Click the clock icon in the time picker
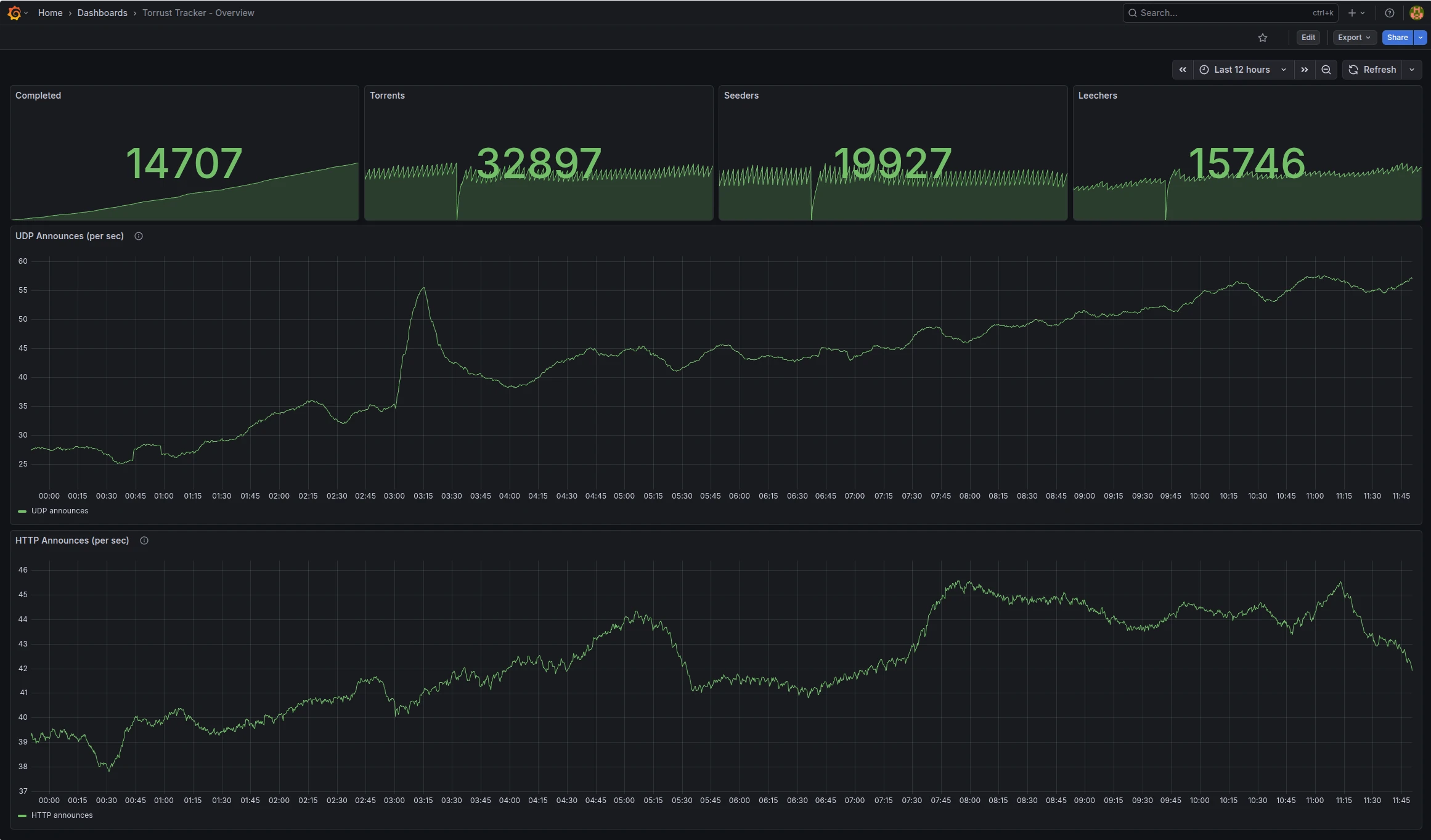Image resolution: width=1431 pixels, height=840 pixels. tap(1204, 69)
